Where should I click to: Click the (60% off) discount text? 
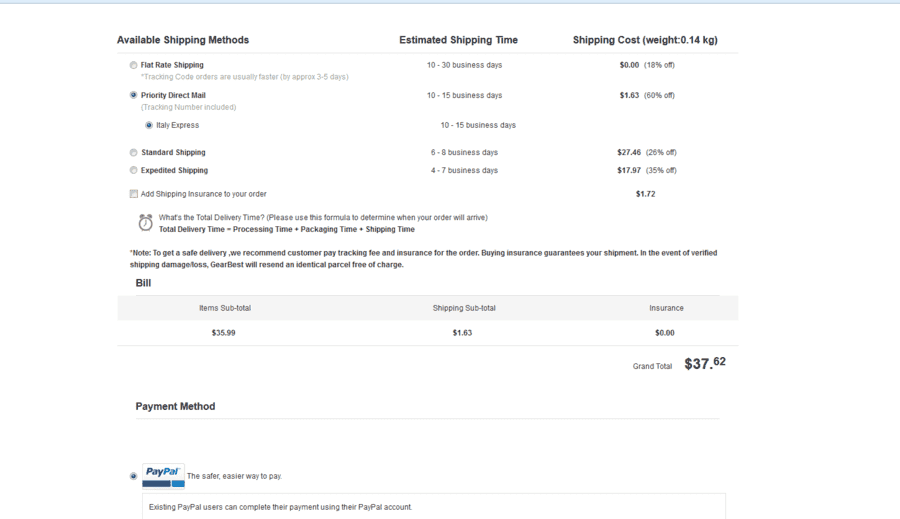coord(659,95)
